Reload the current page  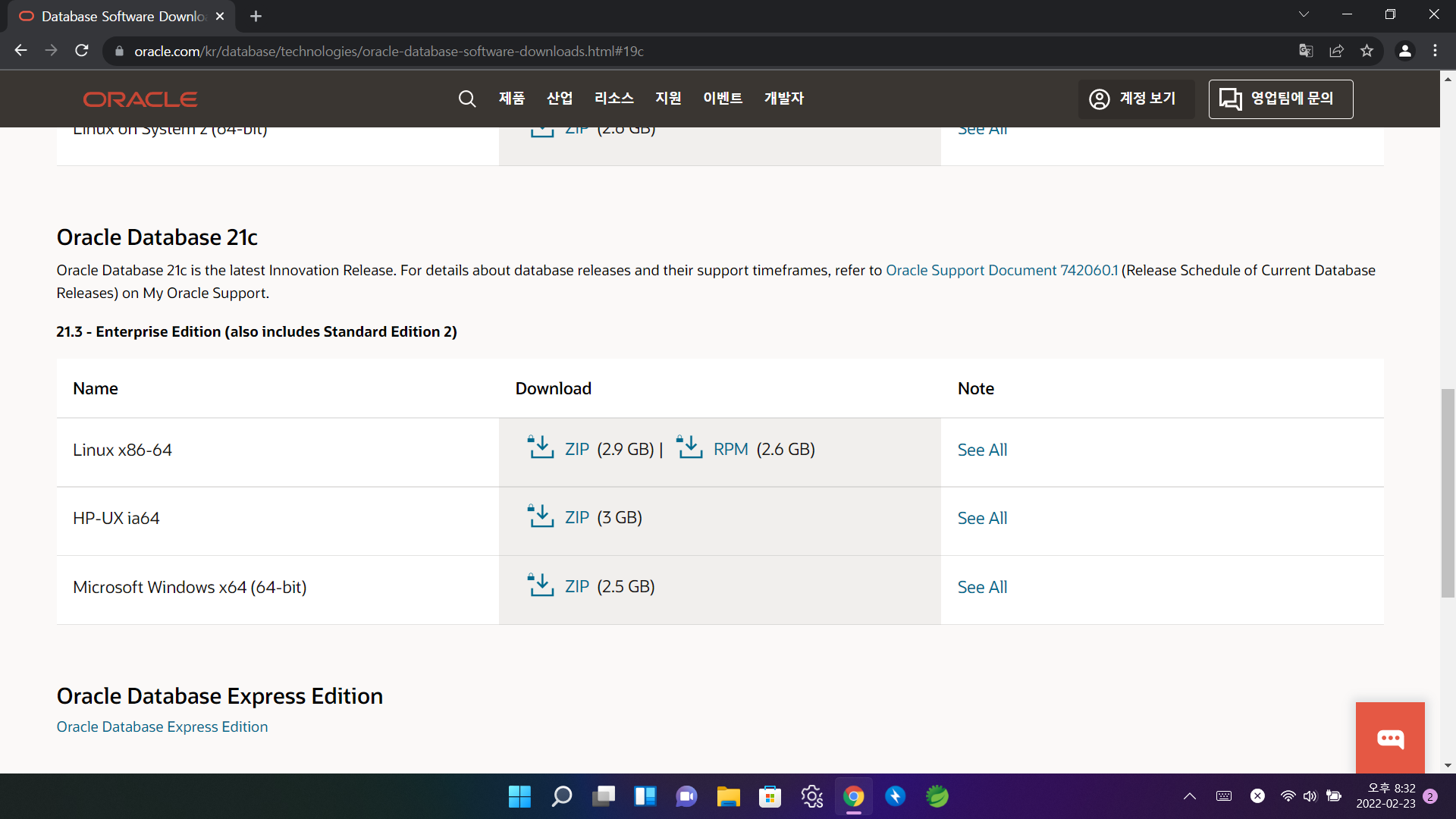click(x=82, y=51)
